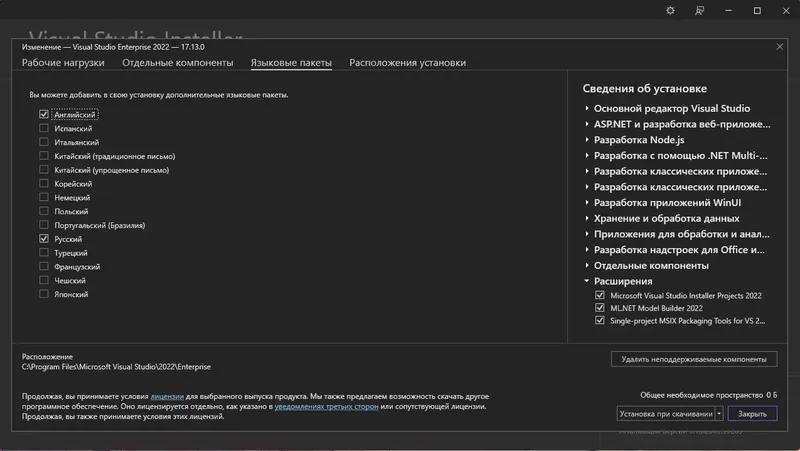Screen dimensions: 800x451
Task: Collapse the Расширения section
Action: click(587, 282)
